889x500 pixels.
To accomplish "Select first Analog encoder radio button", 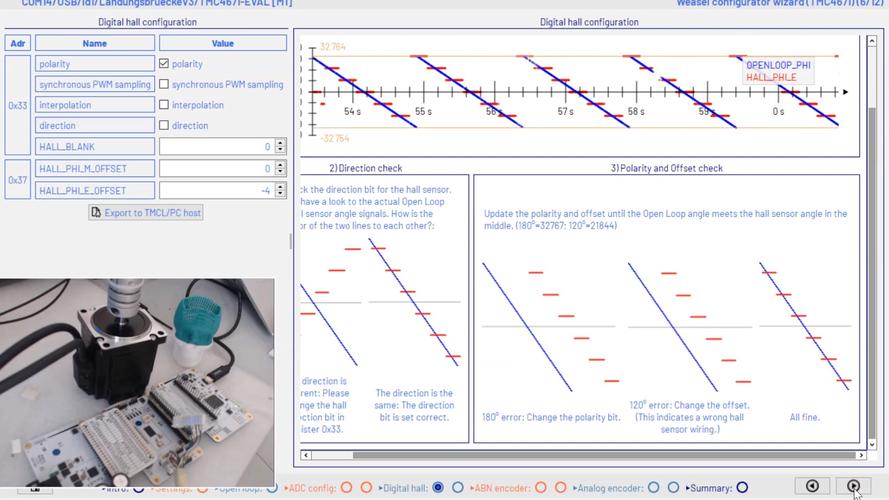I will point(653,488).
